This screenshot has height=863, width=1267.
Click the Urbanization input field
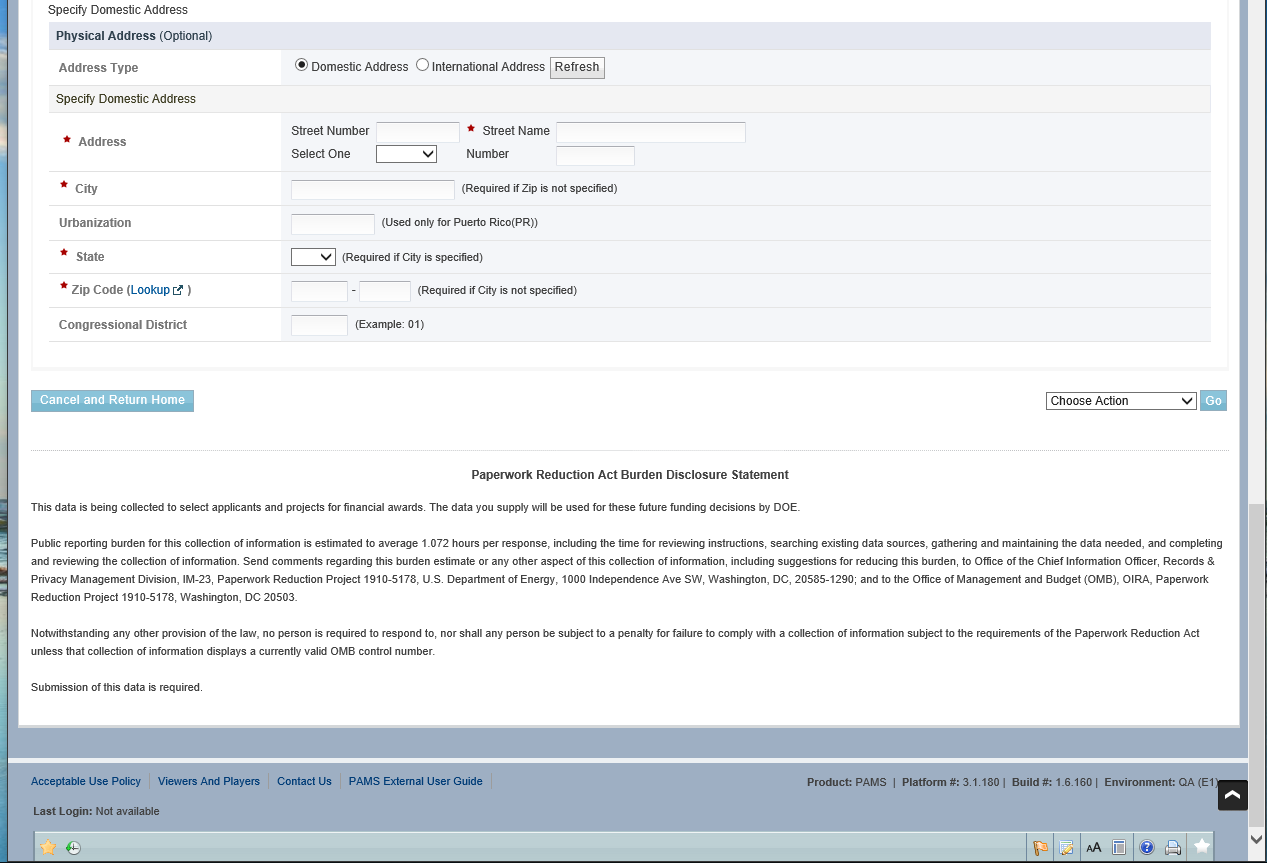point(333,223)
